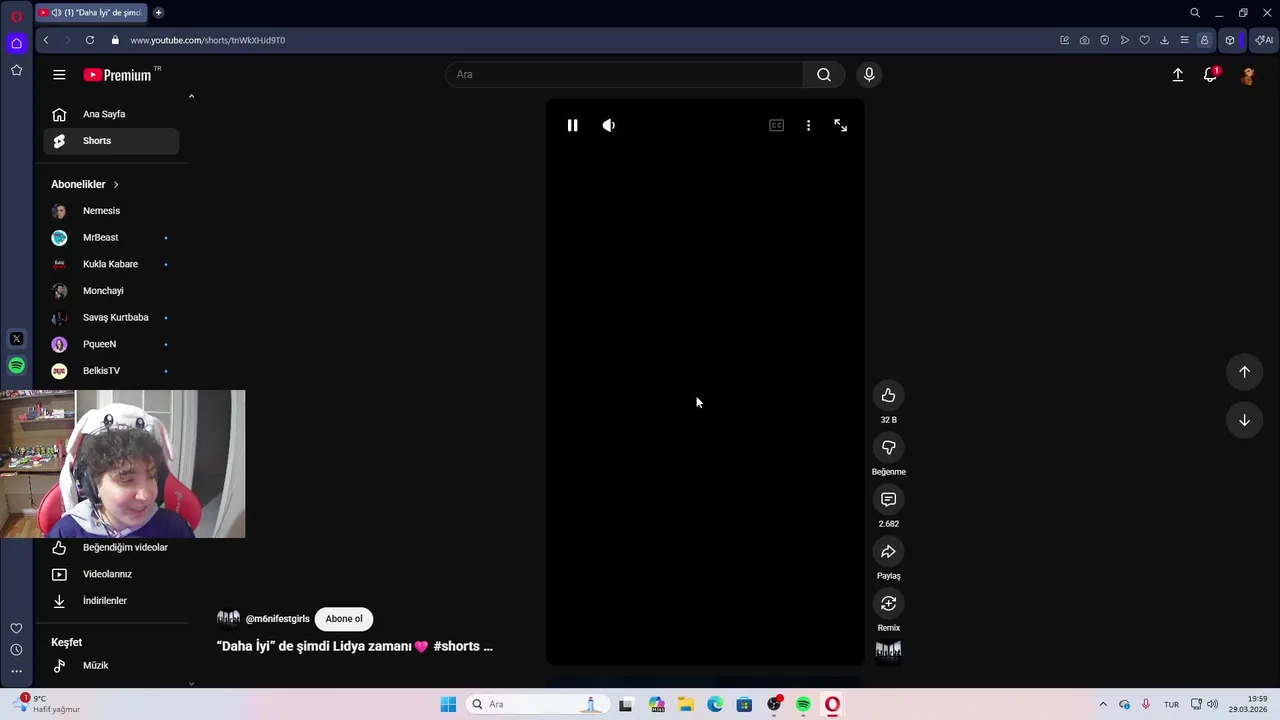Toggle closed captions on the Short
Image resolution: width=1280 pixels, height=720 pixels.
coord(776,125)
